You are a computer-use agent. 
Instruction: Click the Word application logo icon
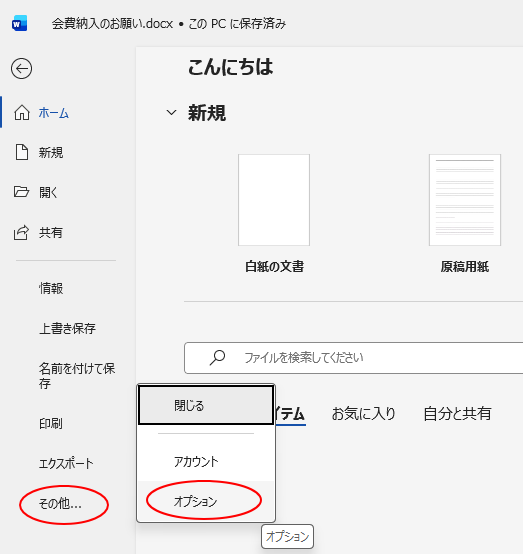[19, 24]
